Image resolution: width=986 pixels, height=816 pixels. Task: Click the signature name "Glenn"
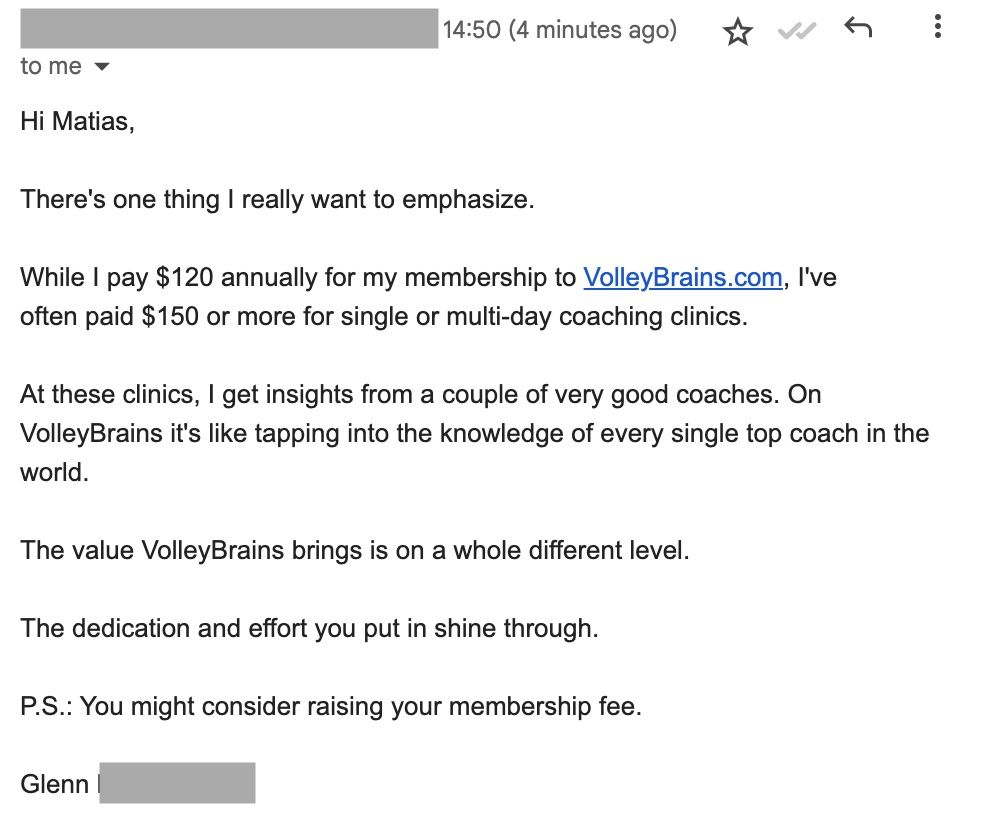[54, 784]
